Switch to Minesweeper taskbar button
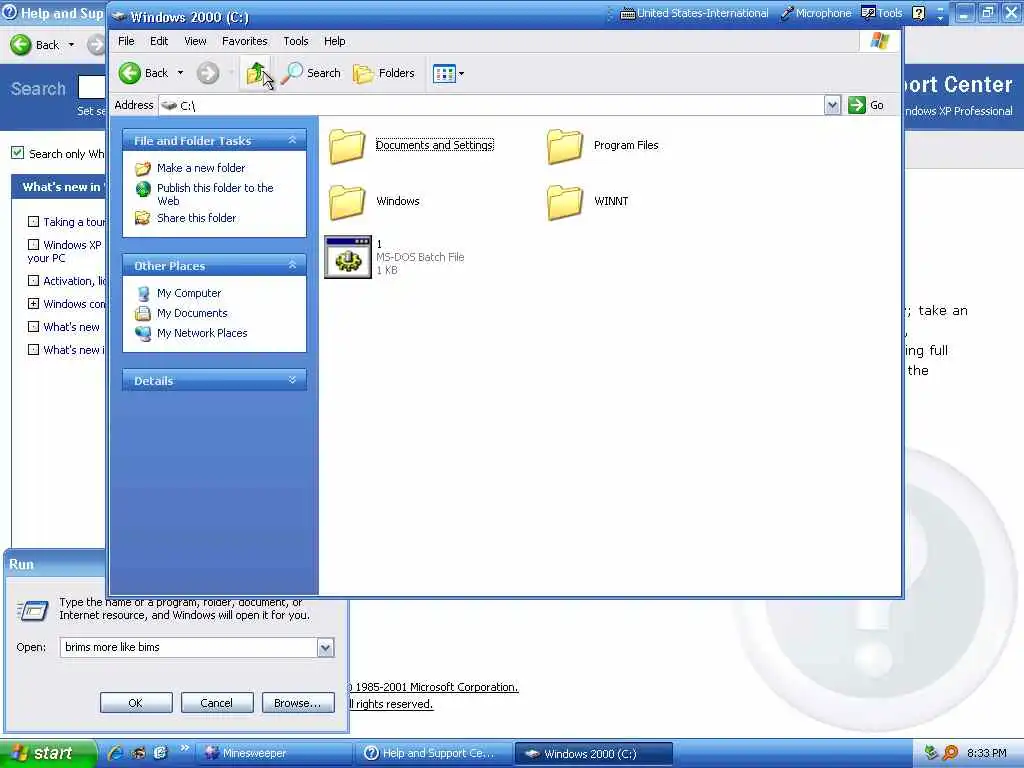 (274, 753)
